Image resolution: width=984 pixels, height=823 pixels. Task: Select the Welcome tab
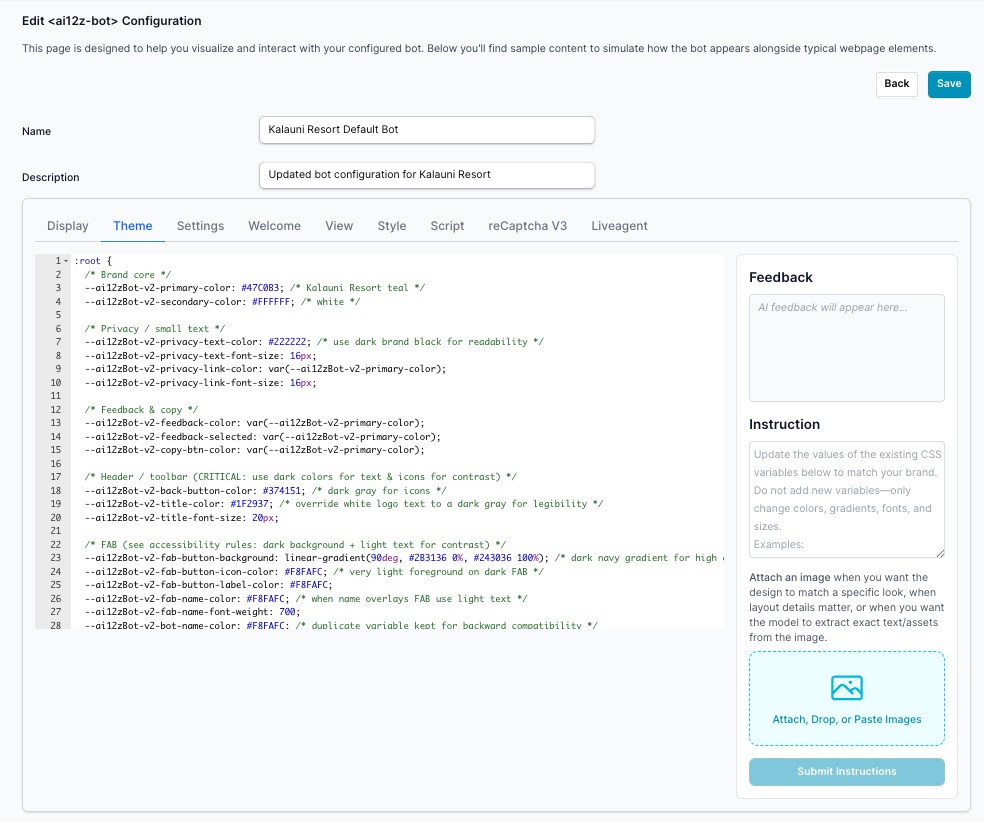point(274,226)
